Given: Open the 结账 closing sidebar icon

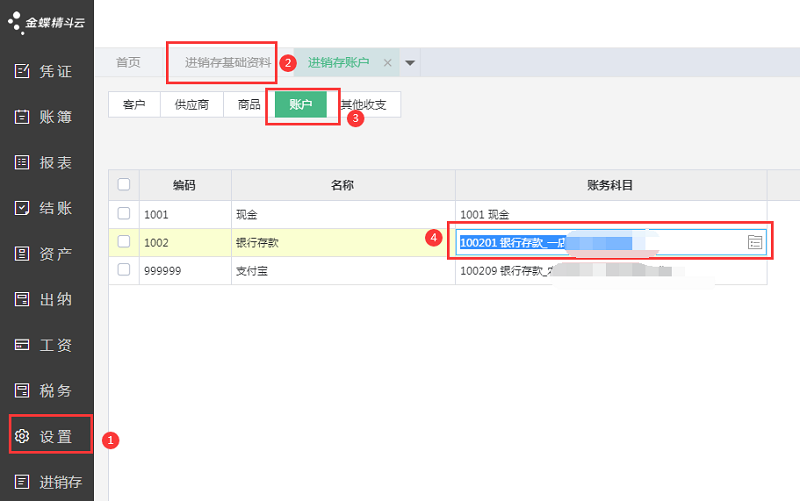Looking at the screenshot, I should tap(22, 208).
